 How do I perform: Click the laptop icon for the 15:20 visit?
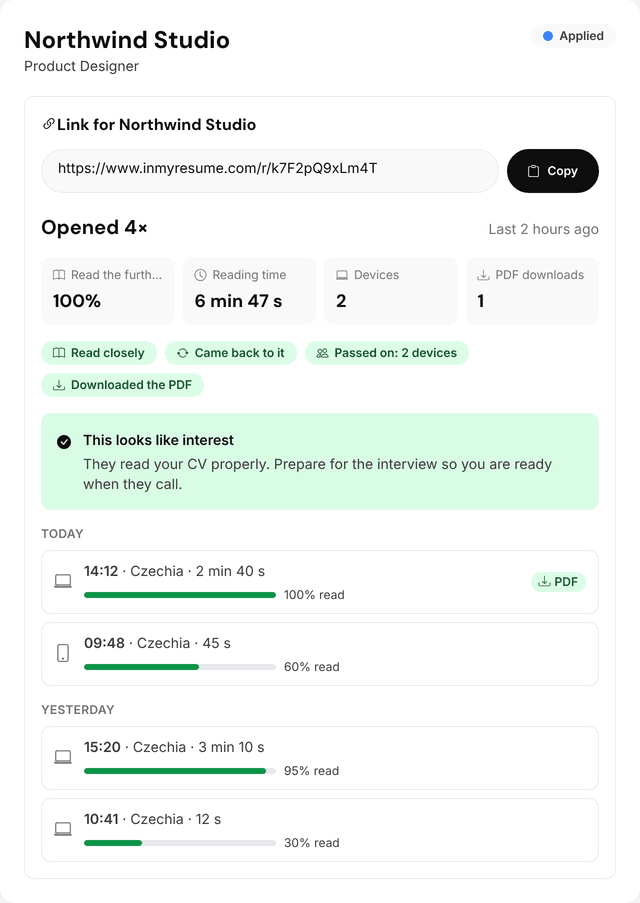click(63, 757)
